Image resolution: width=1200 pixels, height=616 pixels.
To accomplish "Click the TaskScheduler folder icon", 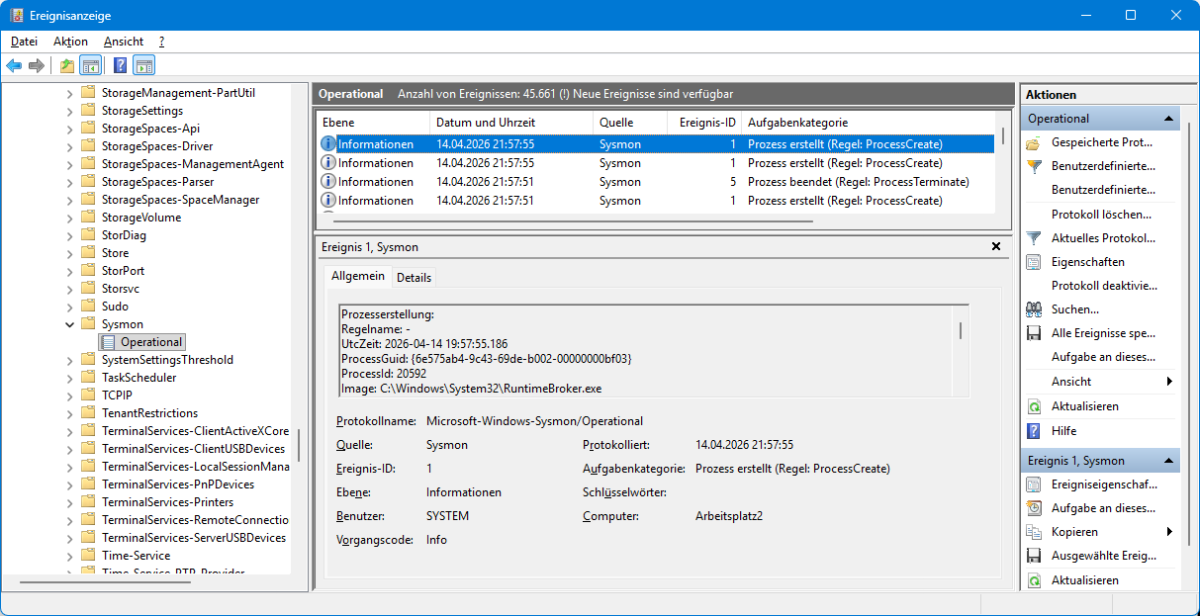I will 89,378.
